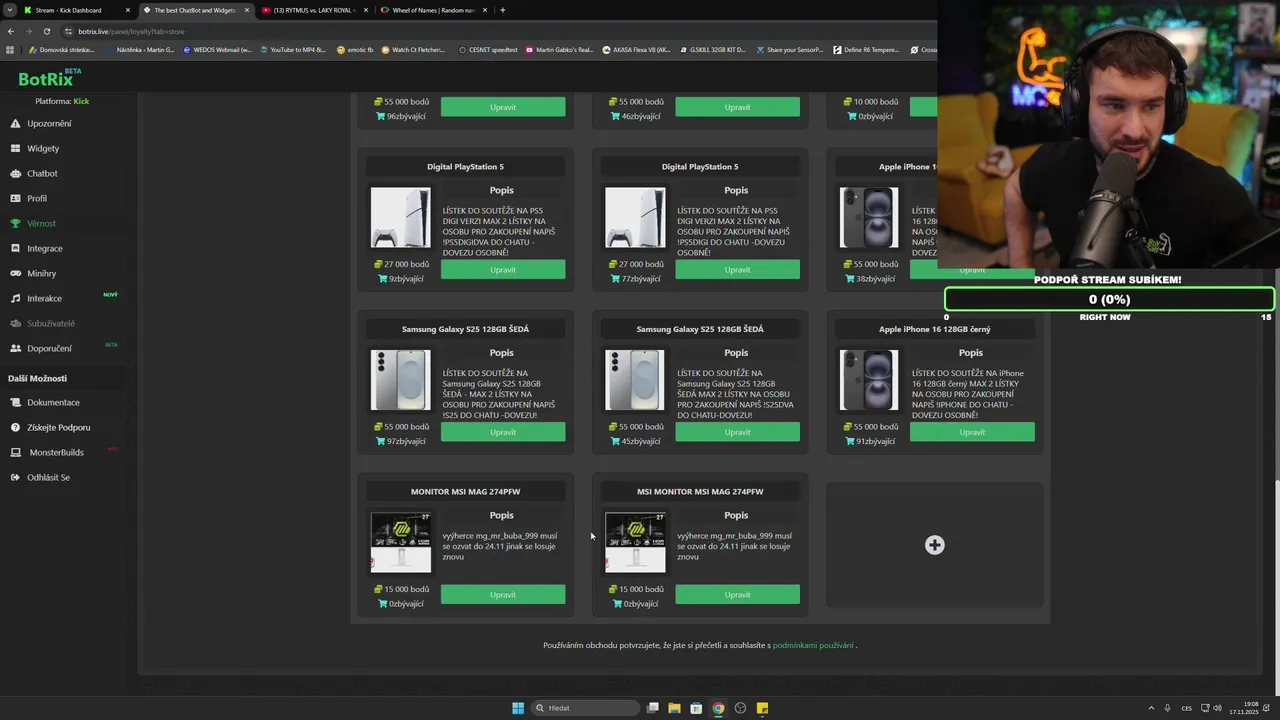
Task: Open G.SKILL 32GB KIT bookmark
Action: 712,49
